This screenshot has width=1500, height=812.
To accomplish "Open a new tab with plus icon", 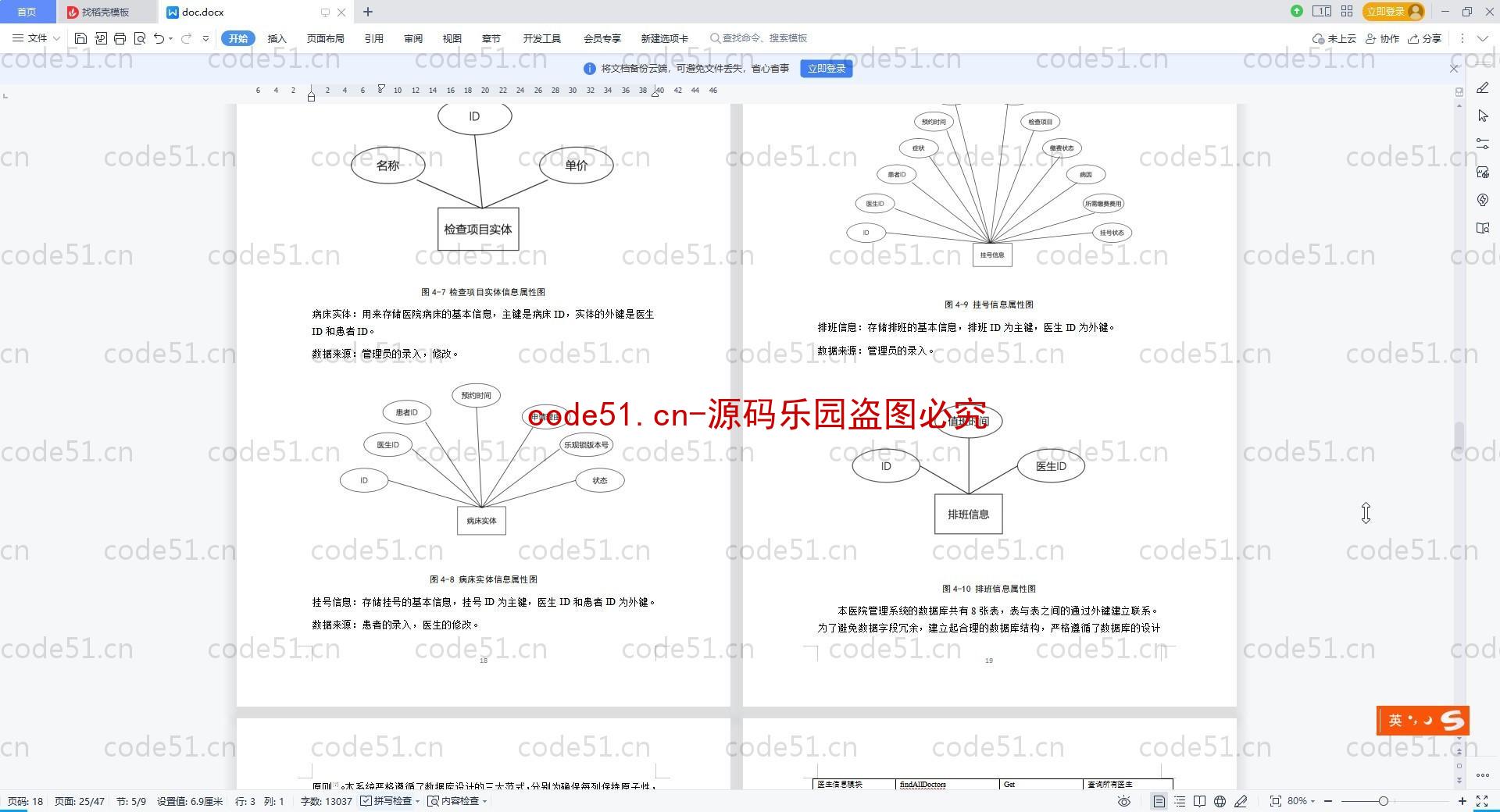I will (368, 12).
